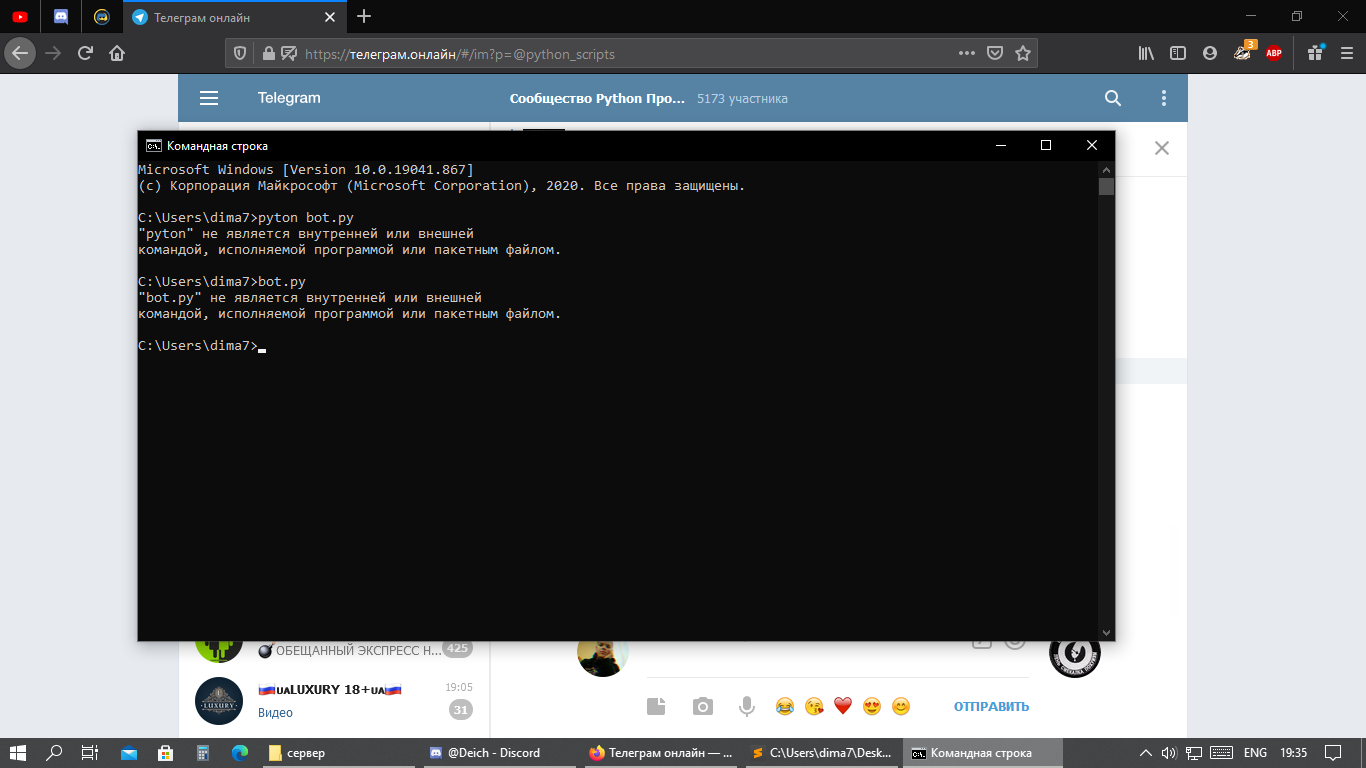Viewport: 1366px width, 768px height.
Task: Open Windows Start menu
Action: 18,753
